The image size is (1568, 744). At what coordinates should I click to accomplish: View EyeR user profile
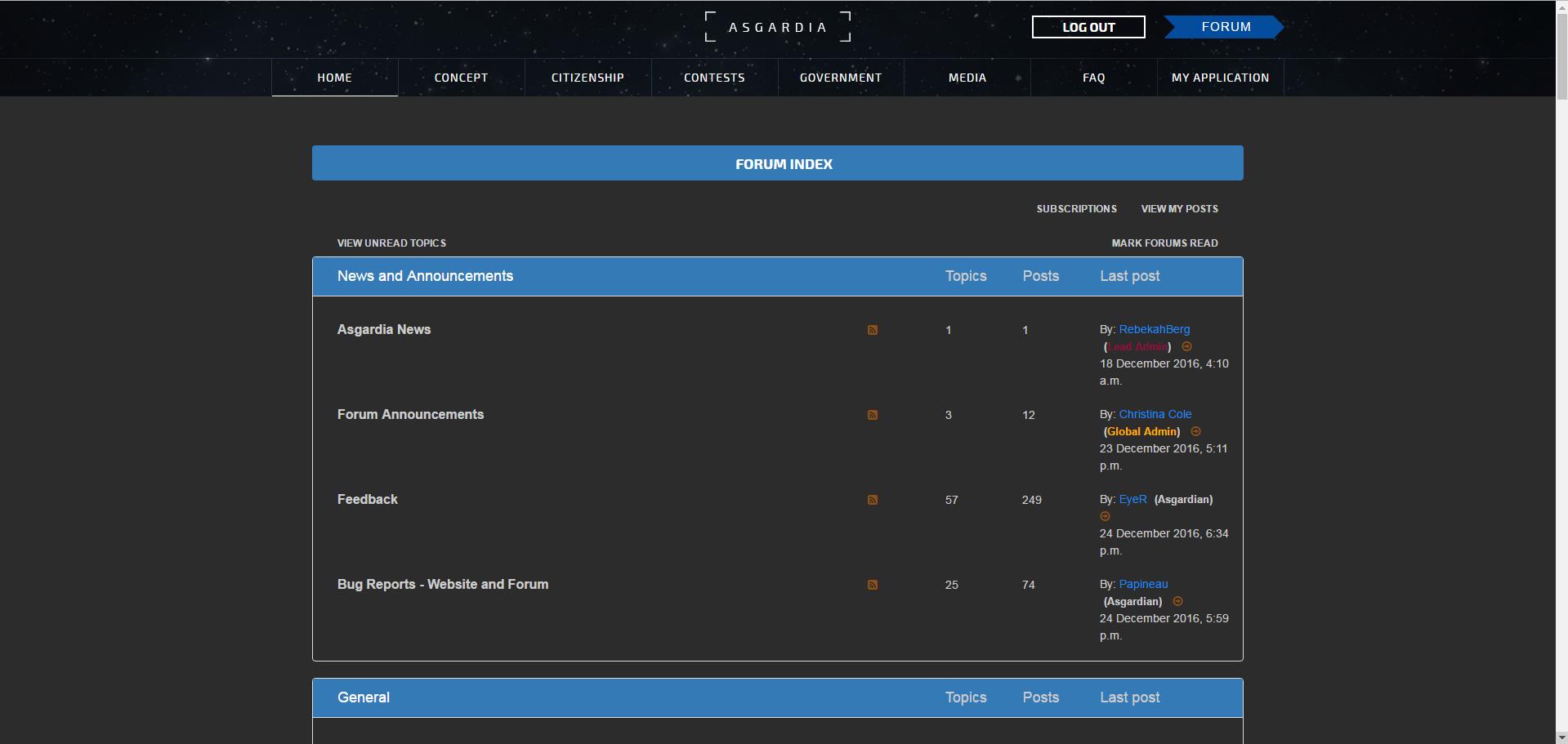tap(1132, 499)
